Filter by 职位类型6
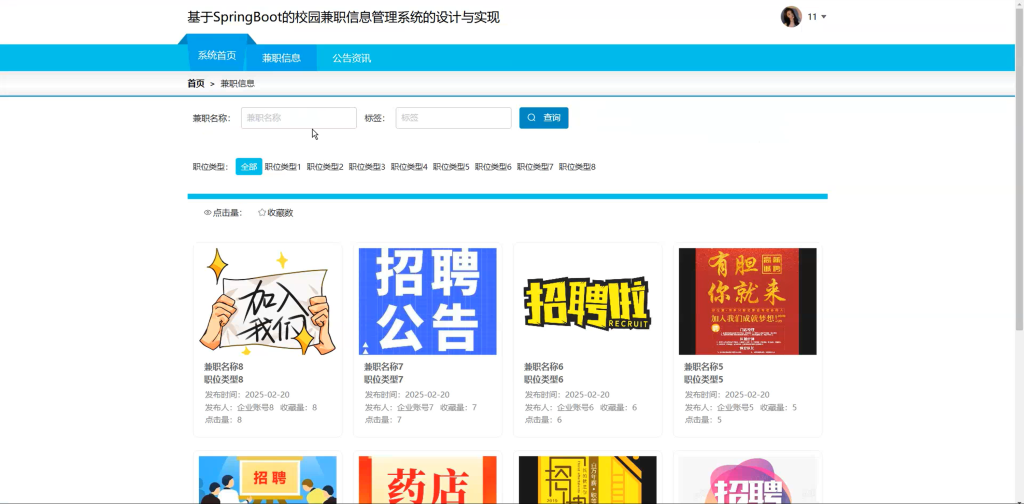1024x504 pixels. [493, 167]
